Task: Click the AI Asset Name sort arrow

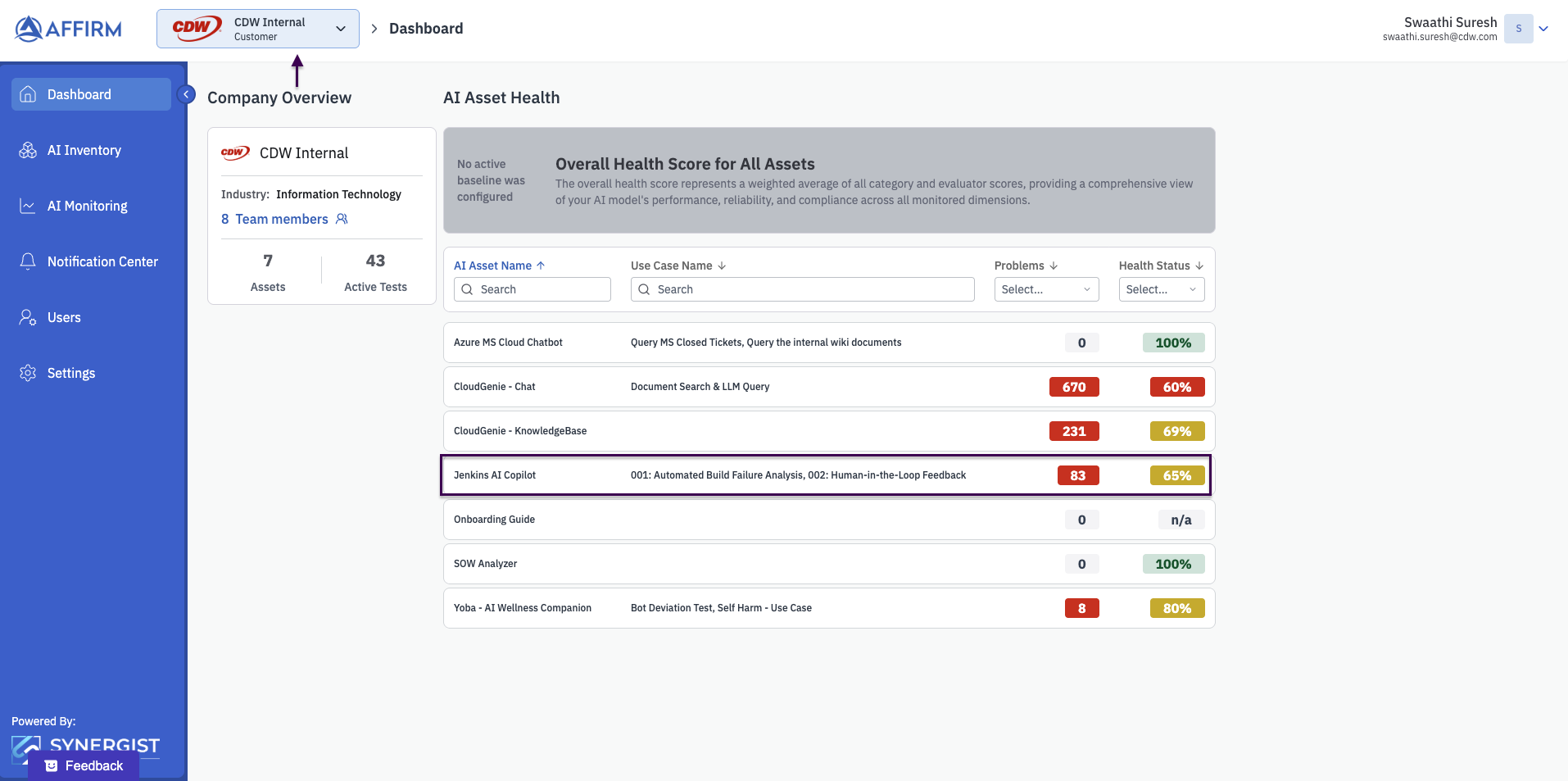Action: pyautogui.click(x=541, y=266)
